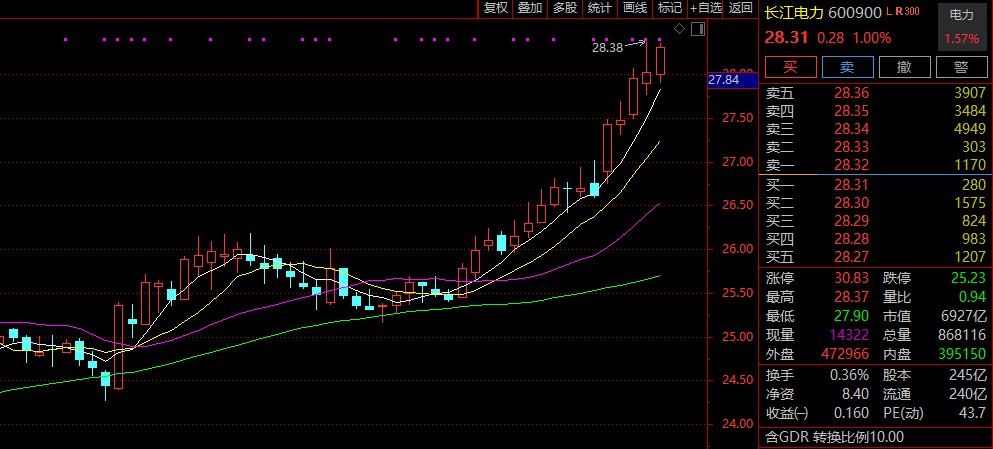Click the diamond marker icon on chart
Image resolution: width=993 pixels, height=449 pixels.
(x=680, y=29)
